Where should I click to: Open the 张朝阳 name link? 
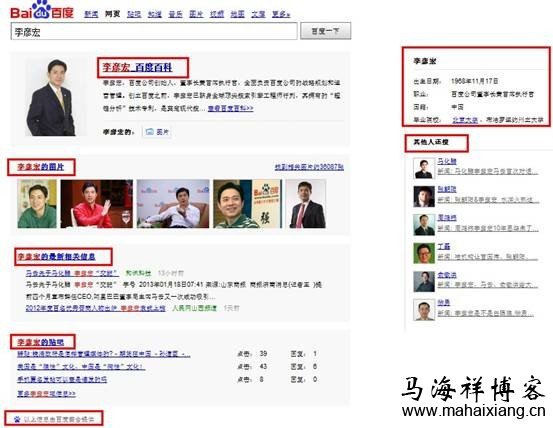point(447,190)
